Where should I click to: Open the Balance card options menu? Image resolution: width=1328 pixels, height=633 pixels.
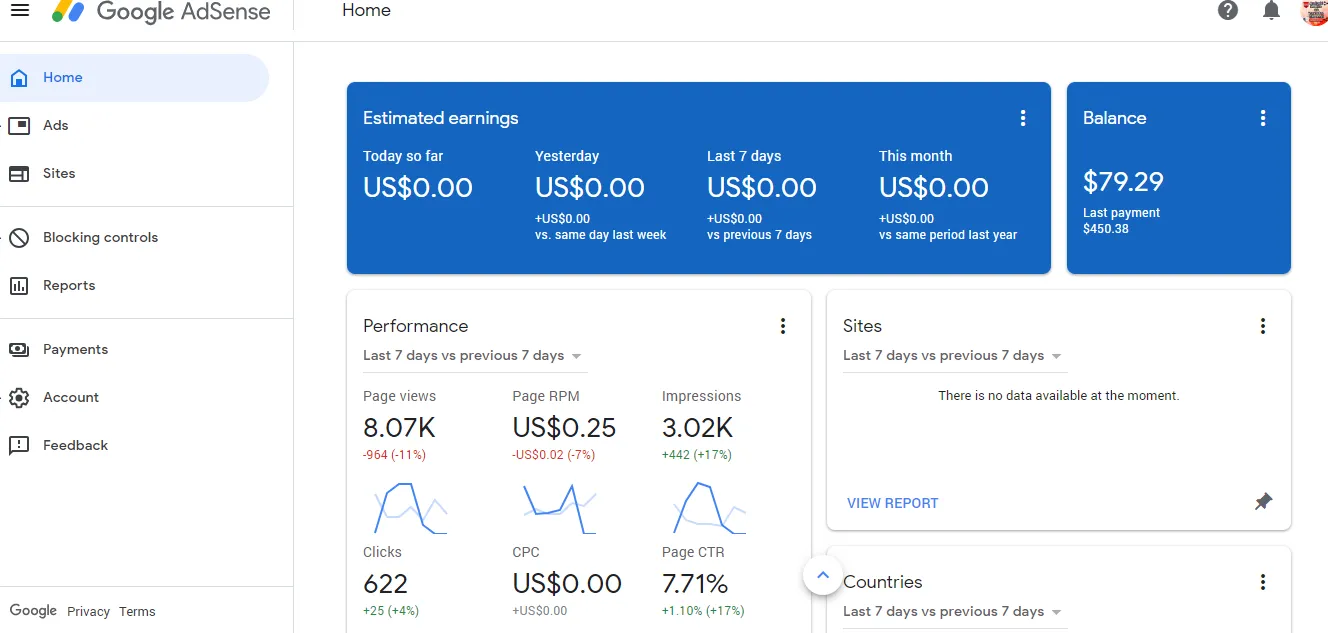1263,117
